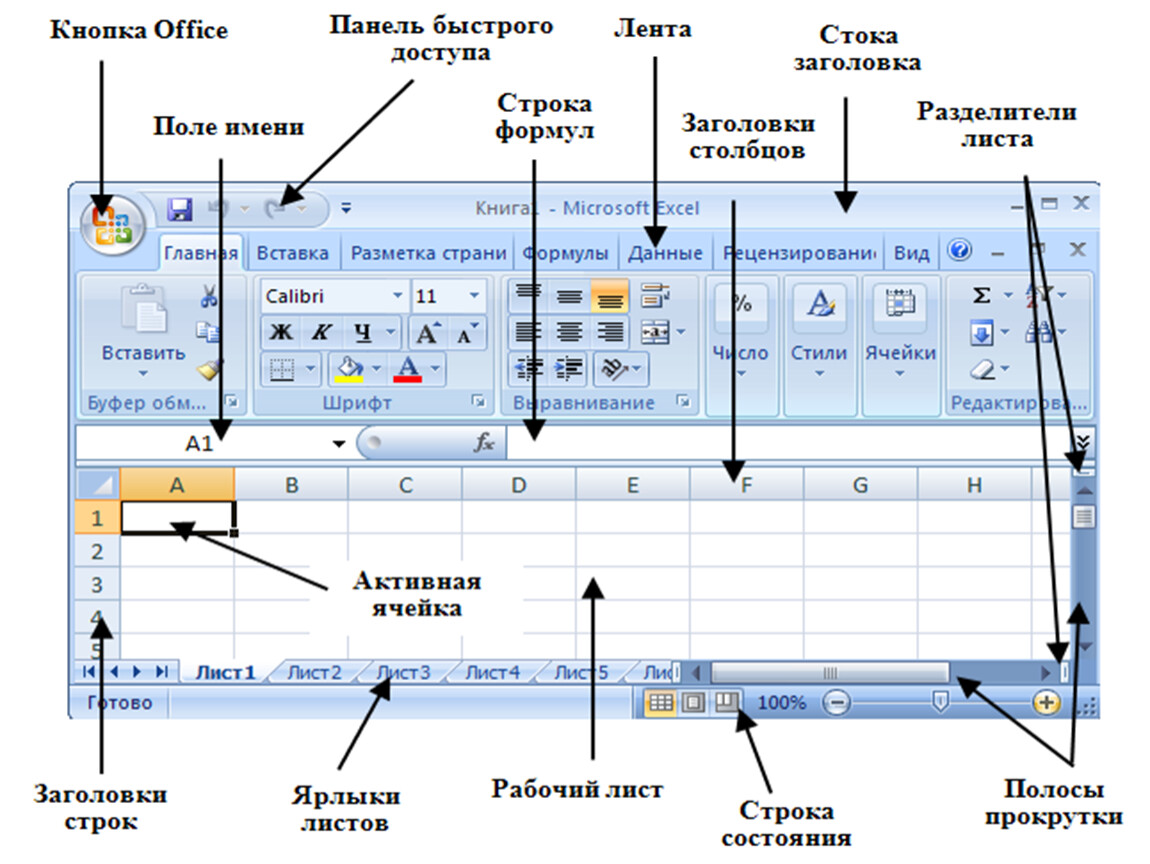The image size is (1150, 864).
Task: Select all cells with corner triangle
Action: tap(98, 484)
